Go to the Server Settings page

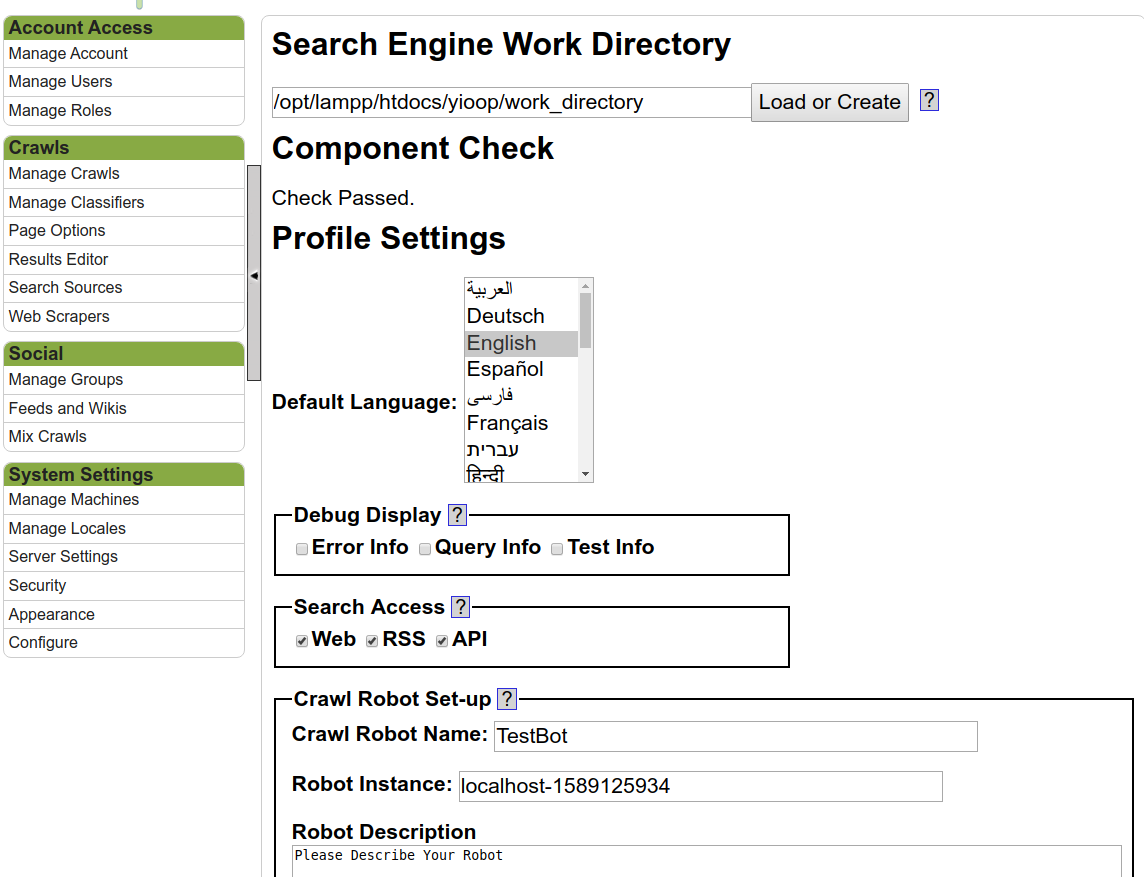[x=63, y=557]
